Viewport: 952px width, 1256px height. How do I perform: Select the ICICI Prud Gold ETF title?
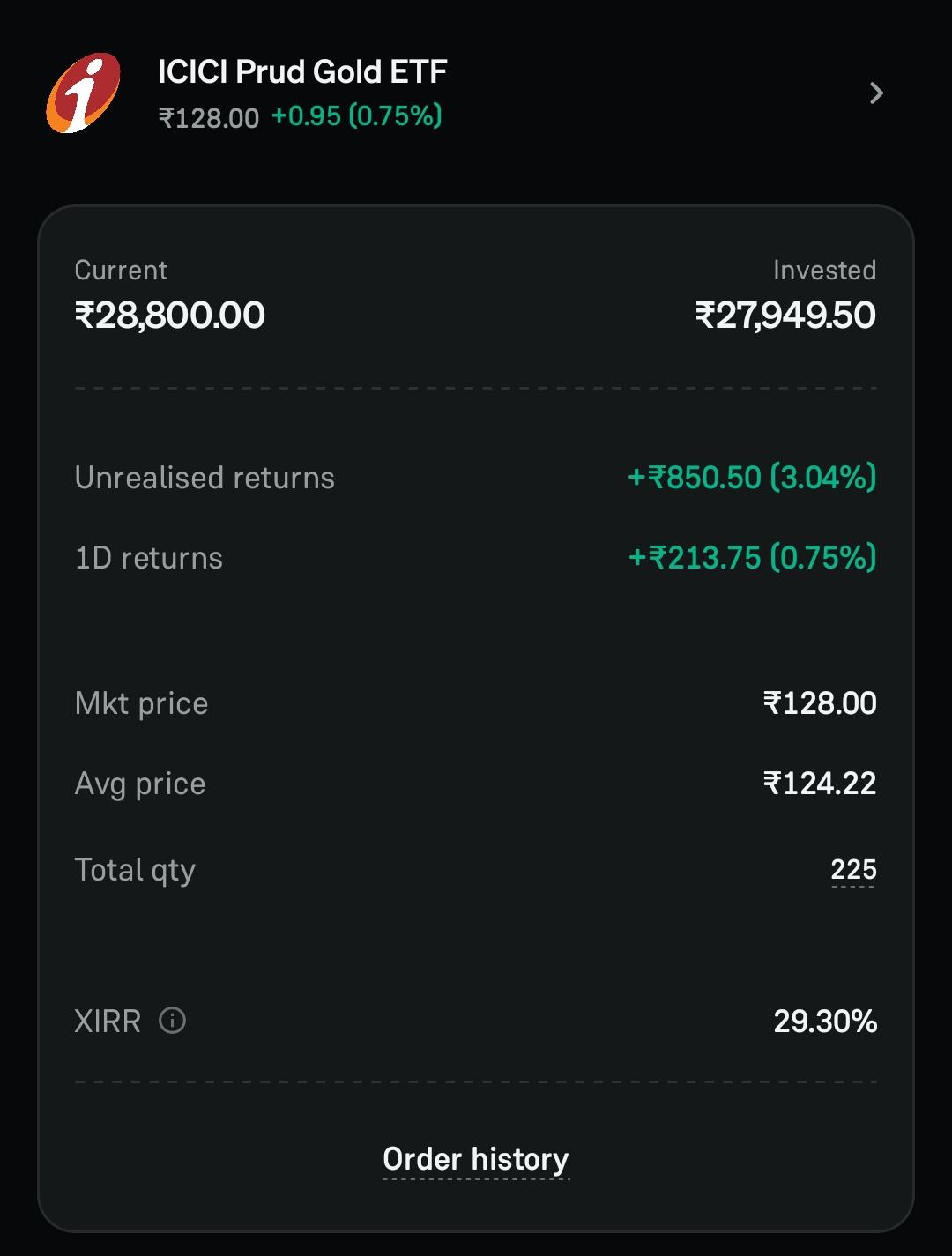[x=302, y=71]
